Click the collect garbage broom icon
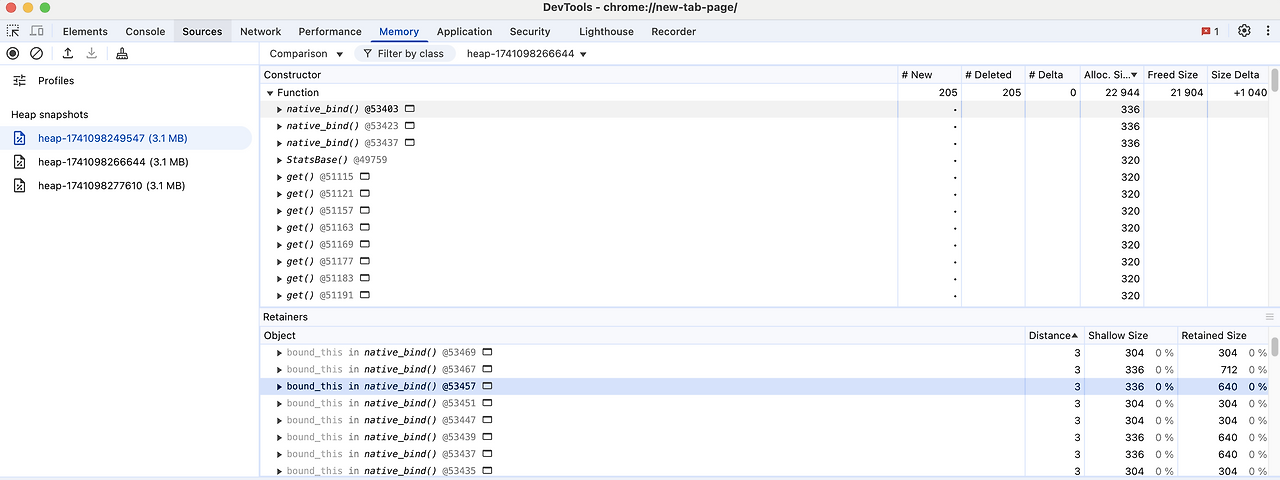Image resolution: width=1280 pixels, height=480 pixels. (122, 53)
